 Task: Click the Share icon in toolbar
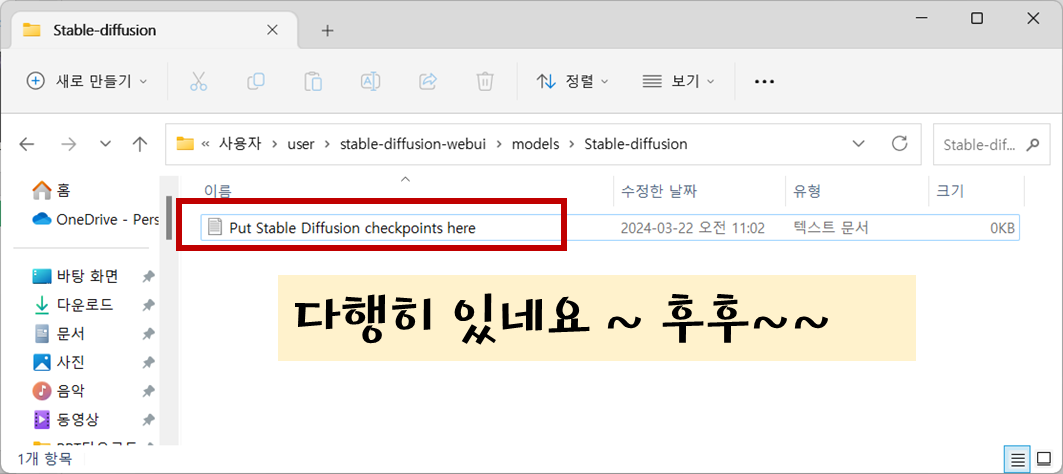point(428,81)
